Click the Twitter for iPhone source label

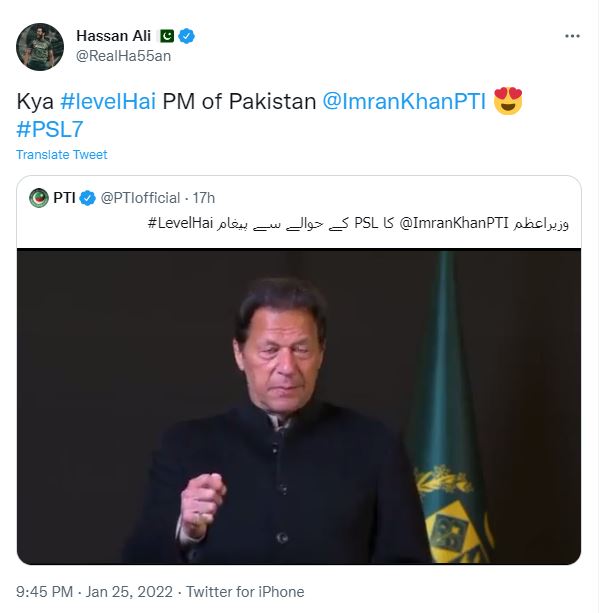pos(245,592)
